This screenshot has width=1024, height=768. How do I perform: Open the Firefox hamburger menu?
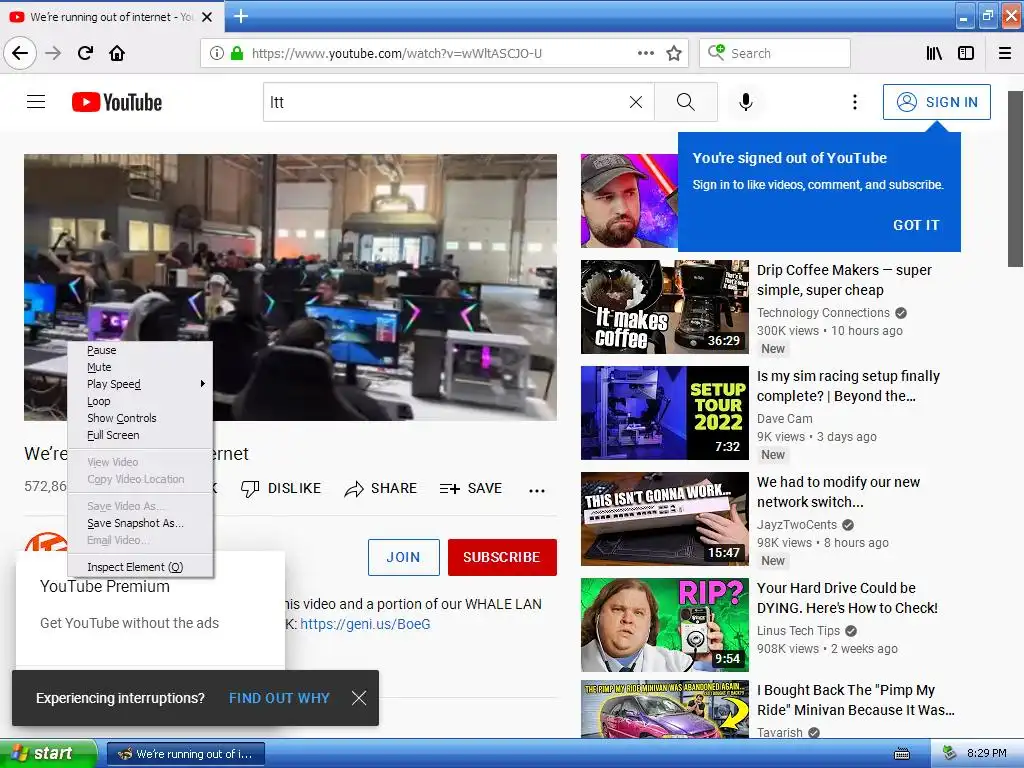pos(1005,53)
